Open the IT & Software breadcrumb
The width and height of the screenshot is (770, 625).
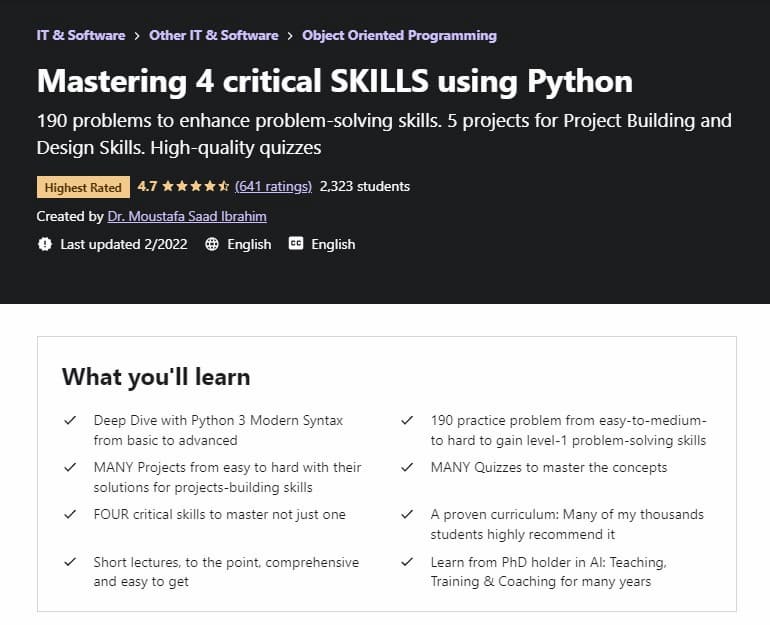[x=81, y=35]
